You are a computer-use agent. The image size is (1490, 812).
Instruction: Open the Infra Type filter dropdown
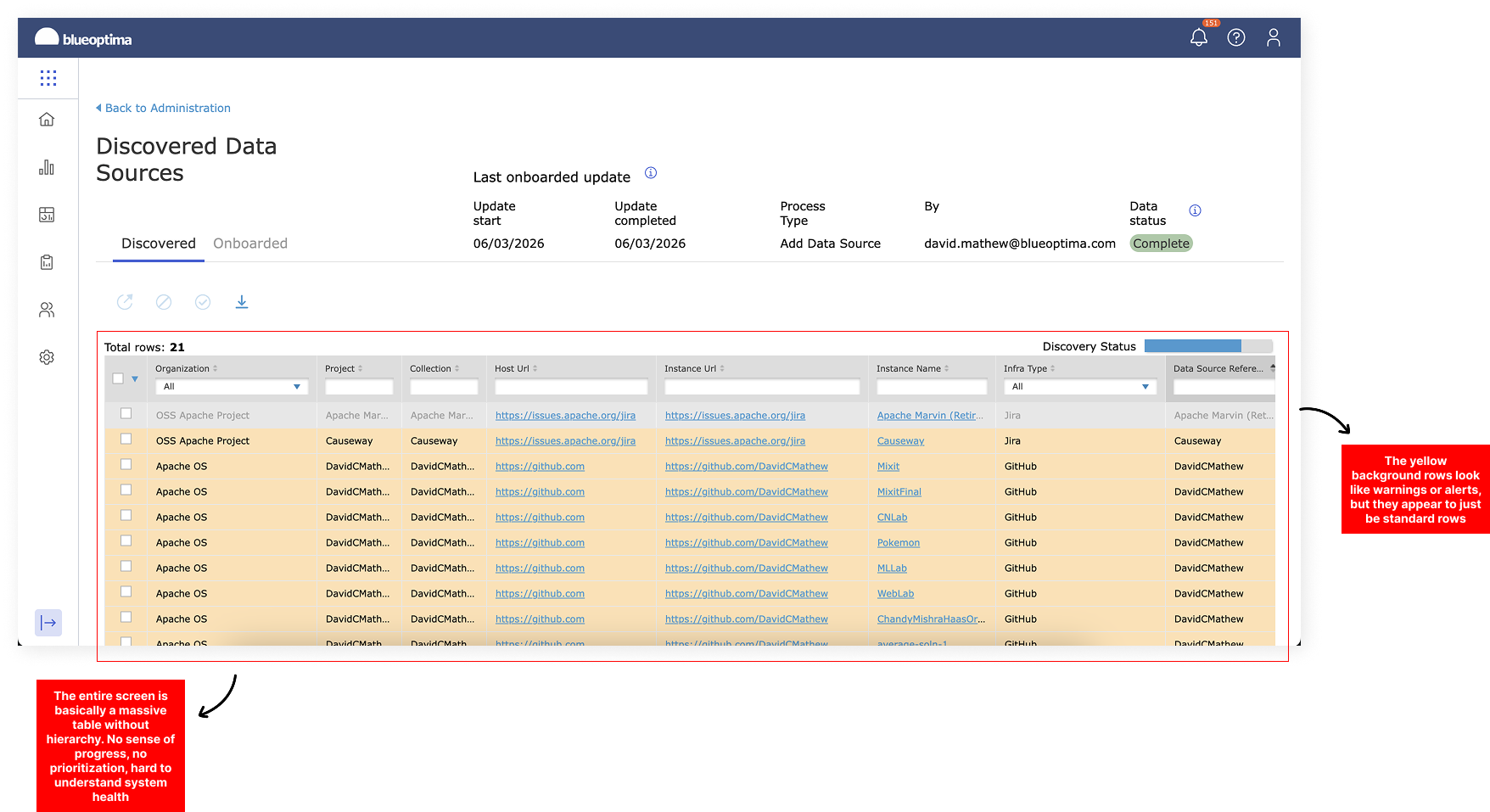tap(1080, 387)
